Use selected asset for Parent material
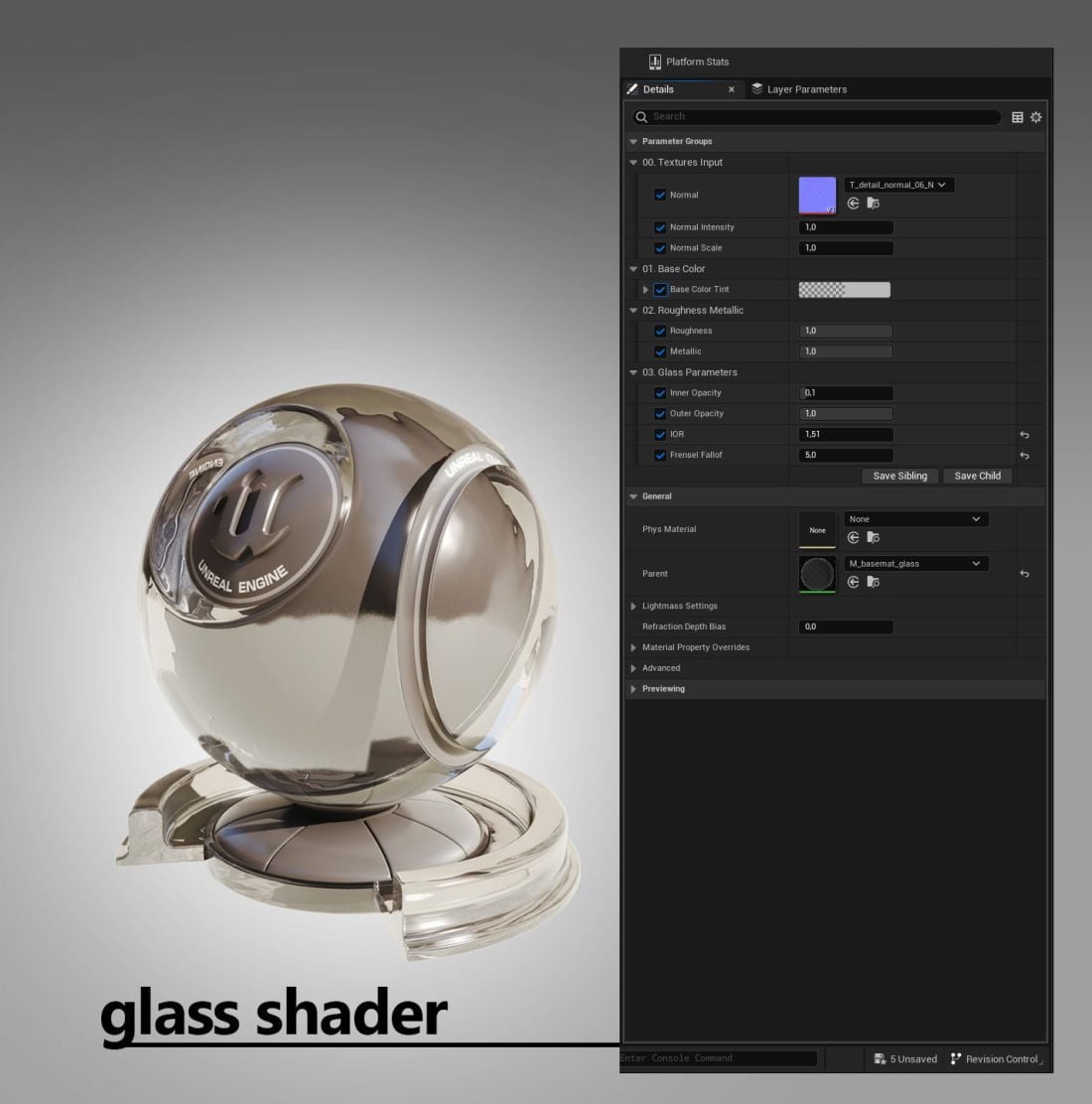The width and height of the screenshot is (1092, 1104). [854, 582]
